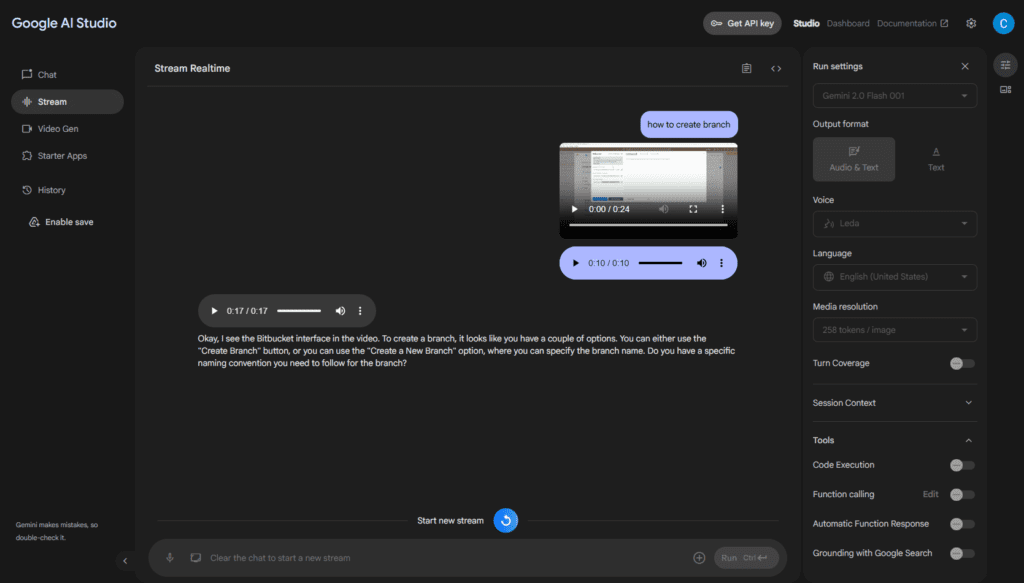Click the screen share icon in input bar
This screenshot has width=1024, height=583.
click(x=196, y=558)
